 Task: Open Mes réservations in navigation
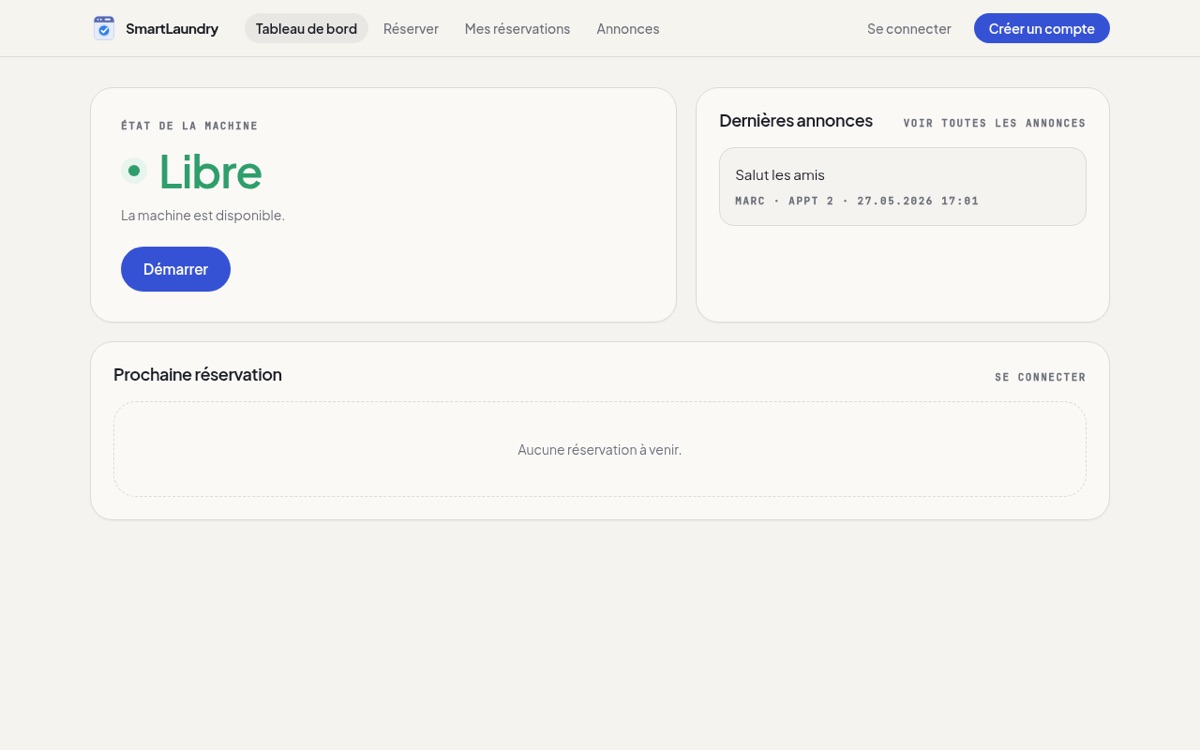(x=517, y=28)
